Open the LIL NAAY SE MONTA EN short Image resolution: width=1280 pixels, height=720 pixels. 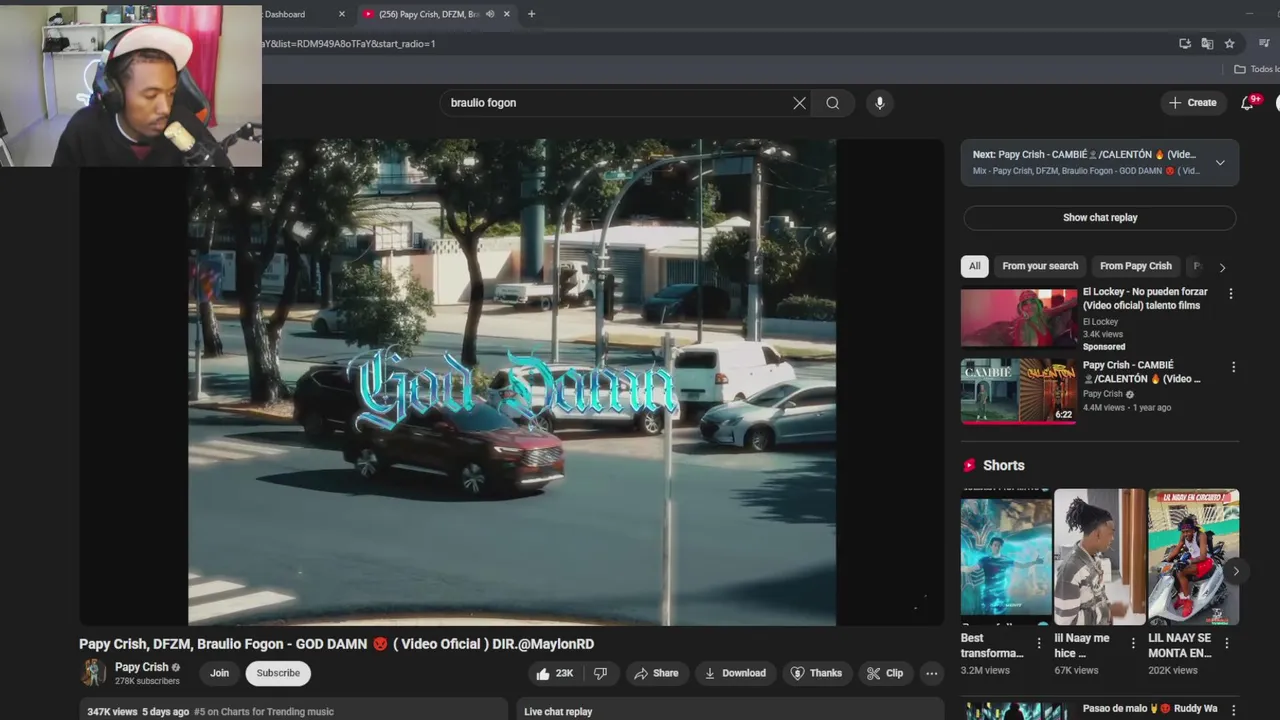1194,557
